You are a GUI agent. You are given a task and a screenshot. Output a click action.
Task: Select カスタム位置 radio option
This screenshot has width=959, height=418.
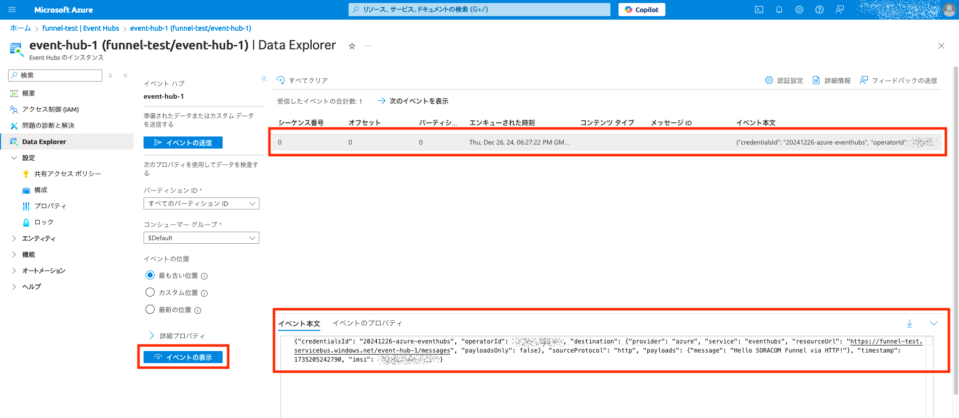pos(150,293)
